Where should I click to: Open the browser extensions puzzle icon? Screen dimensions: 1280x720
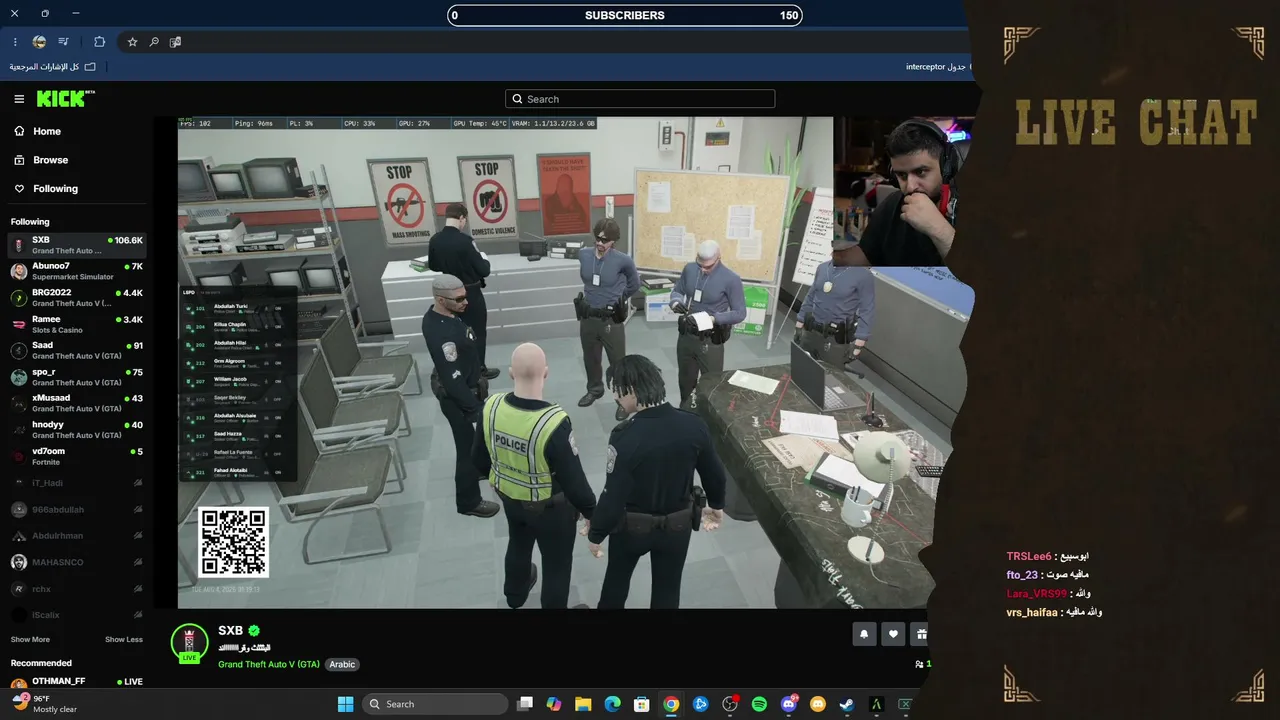[99, 42]
